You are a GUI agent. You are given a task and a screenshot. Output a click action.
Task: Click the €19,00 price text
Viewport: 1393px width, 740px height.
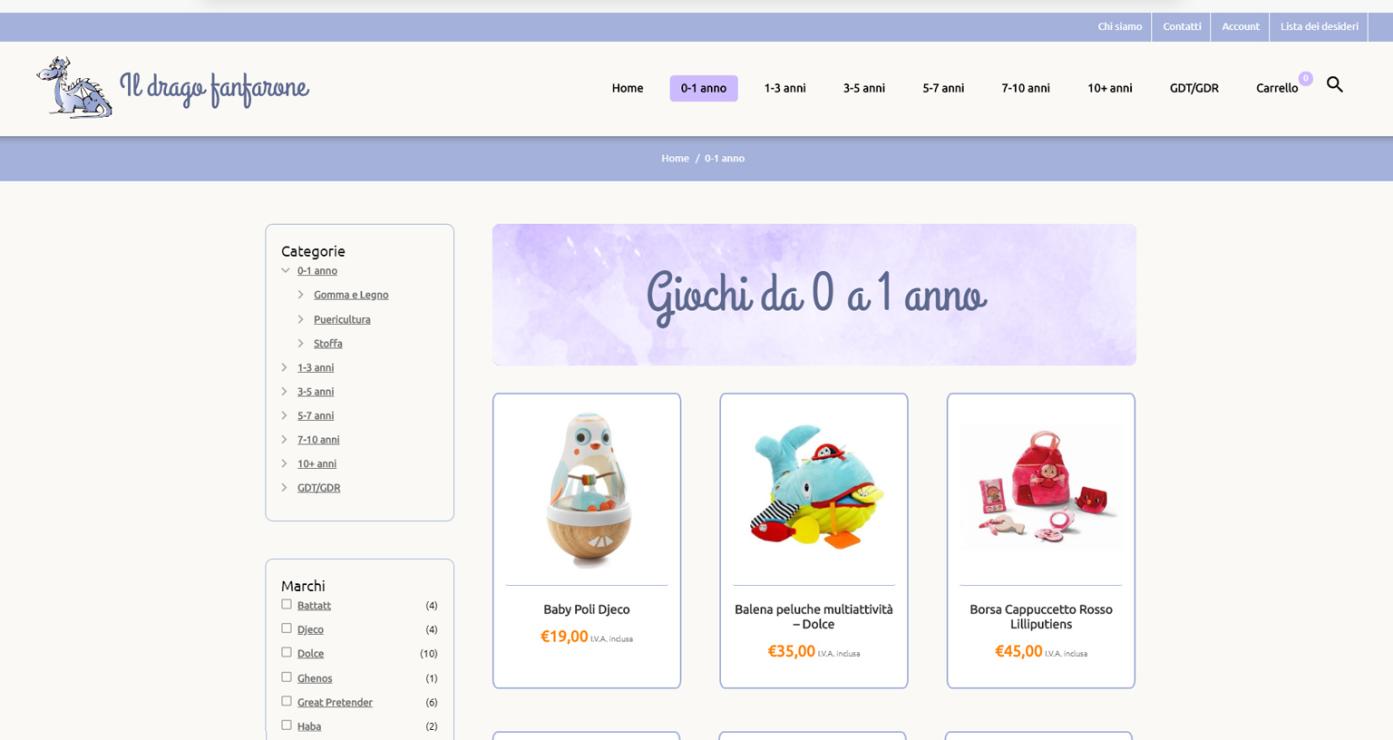[564, 636]
